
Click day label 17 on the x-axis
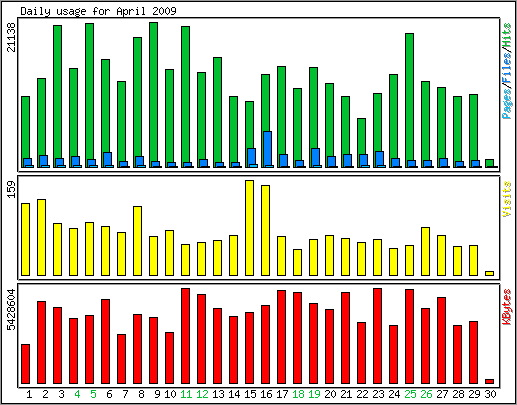[282, 394]
